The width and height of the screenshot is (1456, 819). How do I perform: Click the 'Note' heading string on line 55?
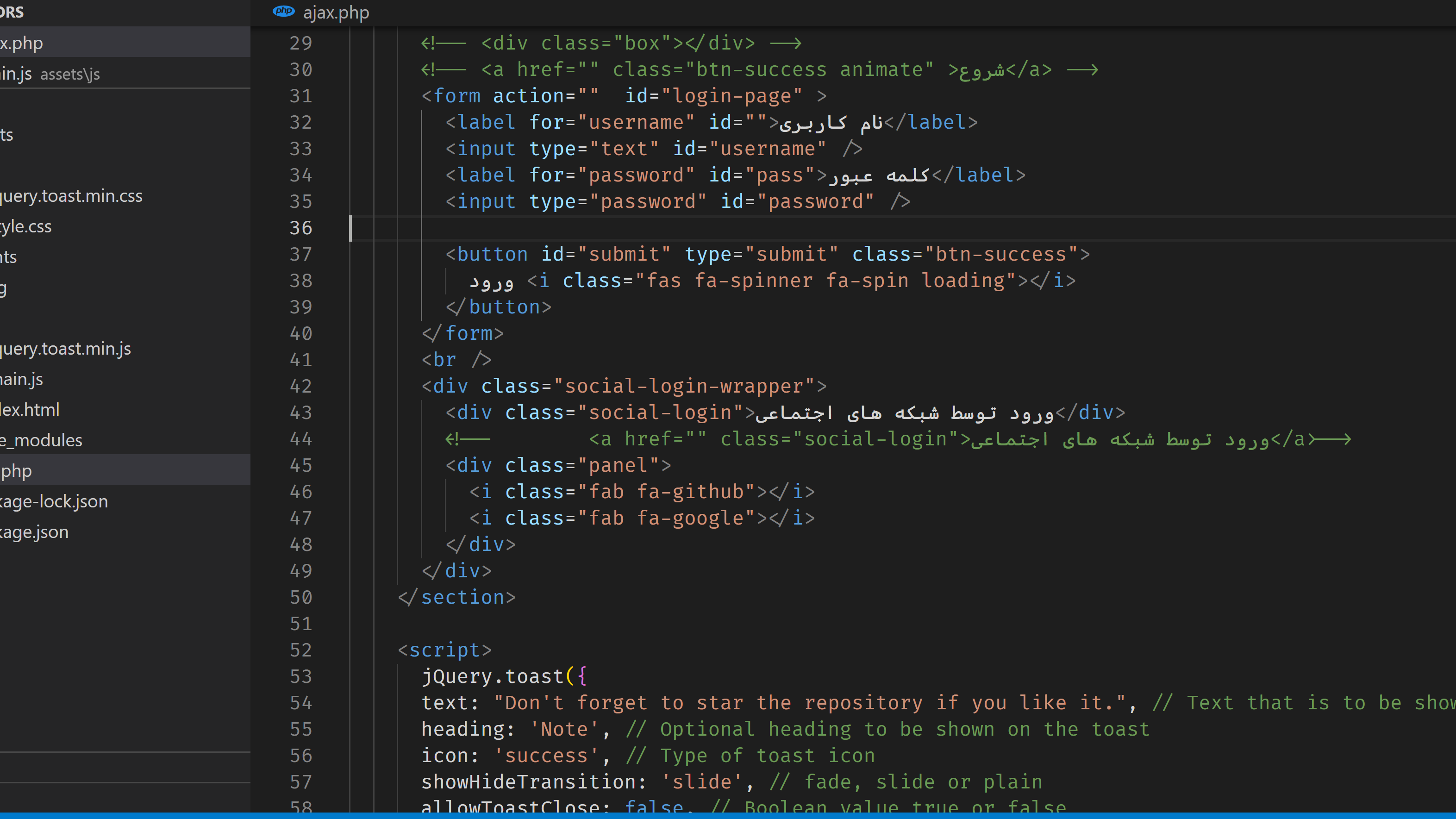point(564,729)
